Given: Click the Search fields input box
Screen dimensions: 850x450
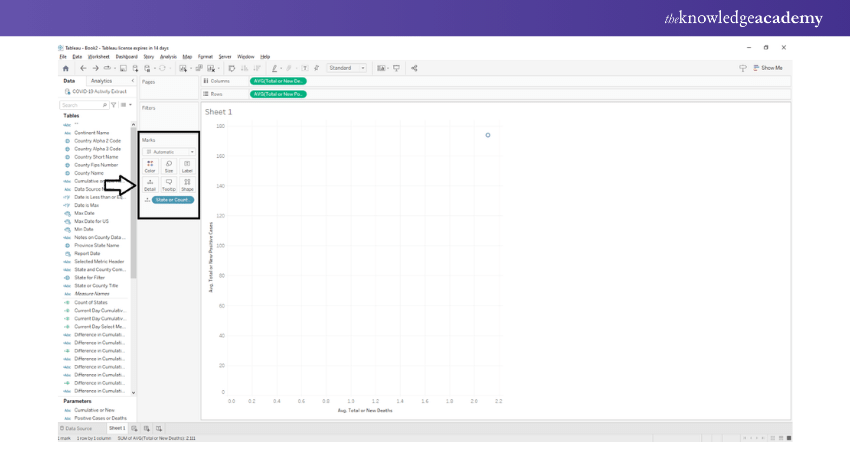Looking at the screenshot, I should [82, 105].
